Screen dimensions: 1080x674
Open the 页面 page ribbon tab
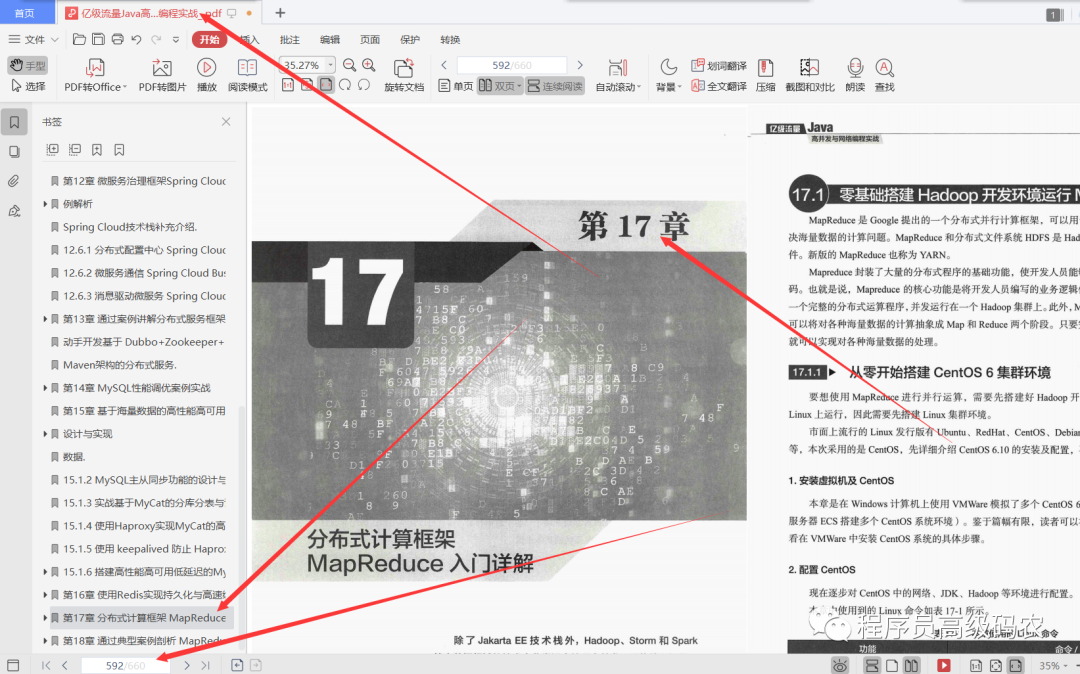coord(370,39)
